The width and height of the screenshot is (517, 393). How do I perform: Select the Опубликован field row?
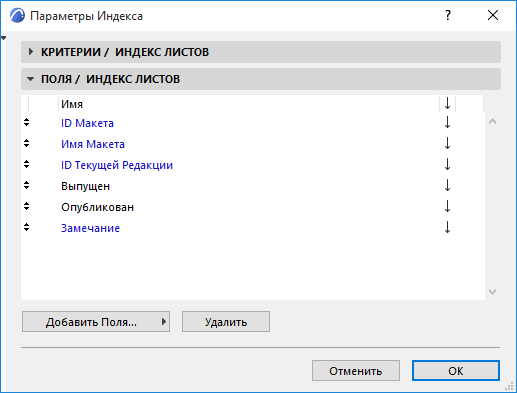click(252, 207)
